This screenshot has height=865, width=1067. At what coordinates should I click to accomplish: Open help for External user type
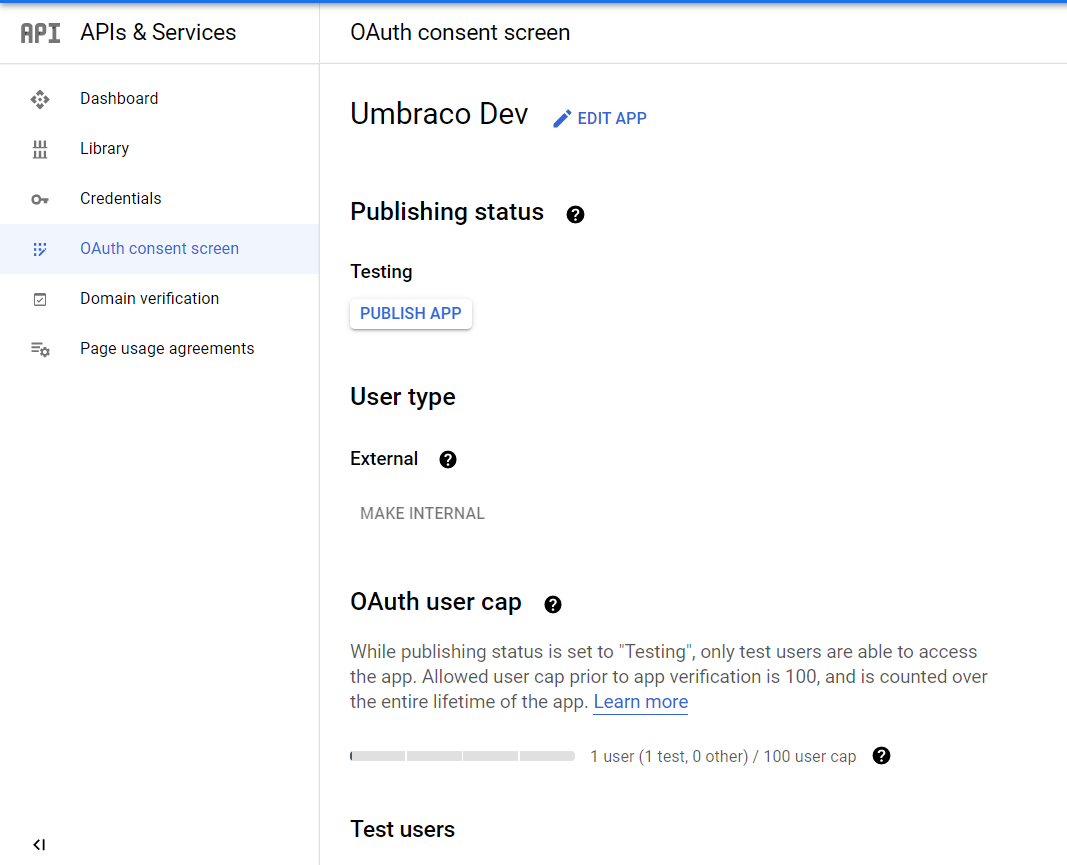coord(448,459)
